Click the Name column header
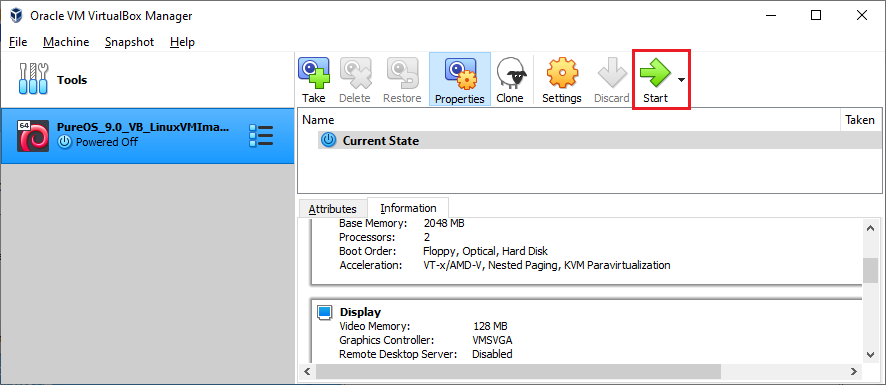Viewport: 886px width, 385px height. (569, 120)
